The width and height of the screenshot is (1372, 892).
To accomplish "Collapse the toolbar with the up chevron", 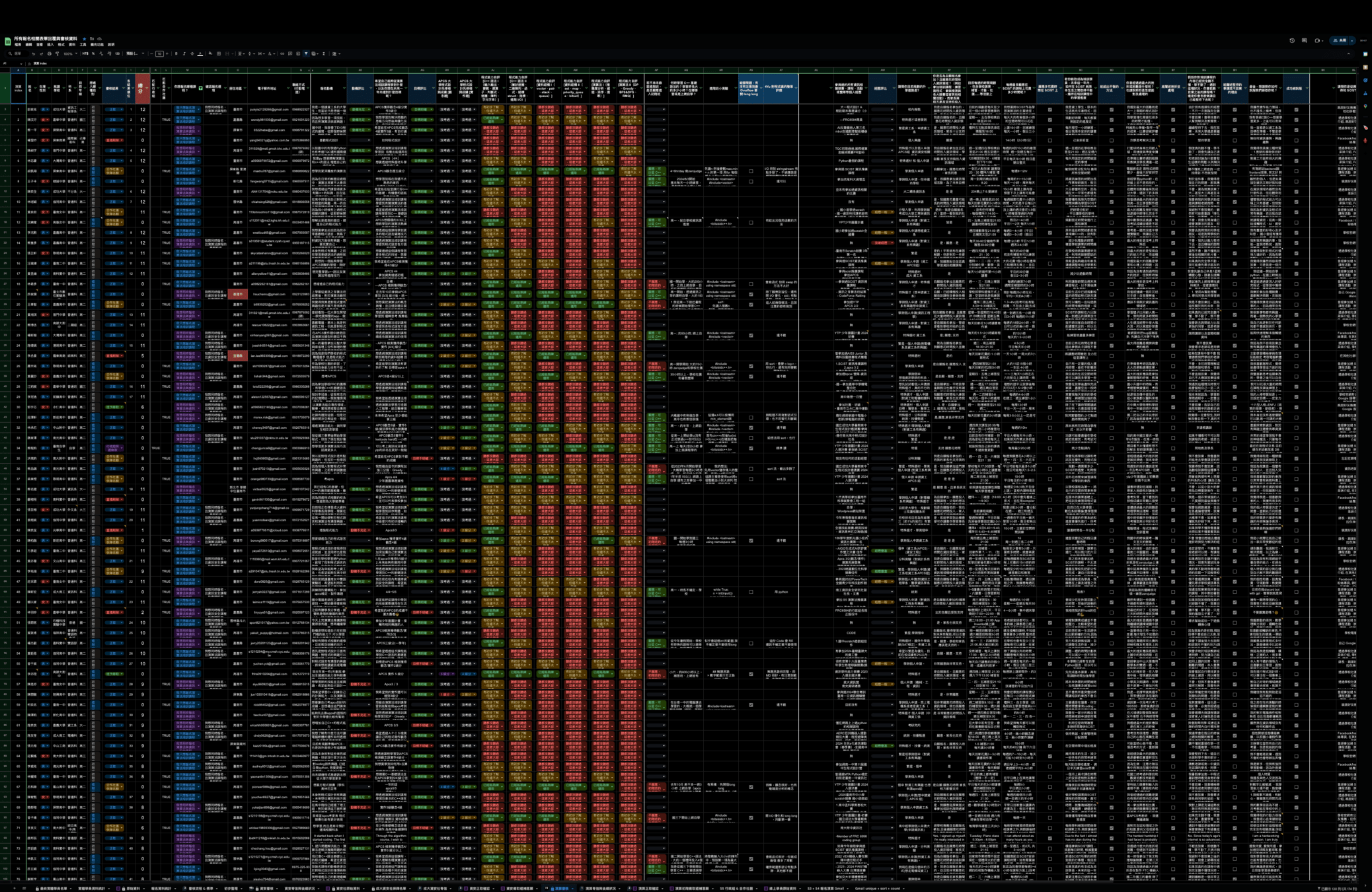I will tap(1349, 54).
